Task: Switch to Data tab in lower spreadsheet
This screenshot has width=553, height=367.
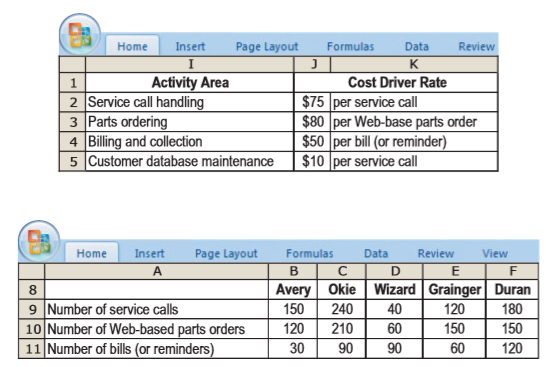Action: click(x=376, y=253)
